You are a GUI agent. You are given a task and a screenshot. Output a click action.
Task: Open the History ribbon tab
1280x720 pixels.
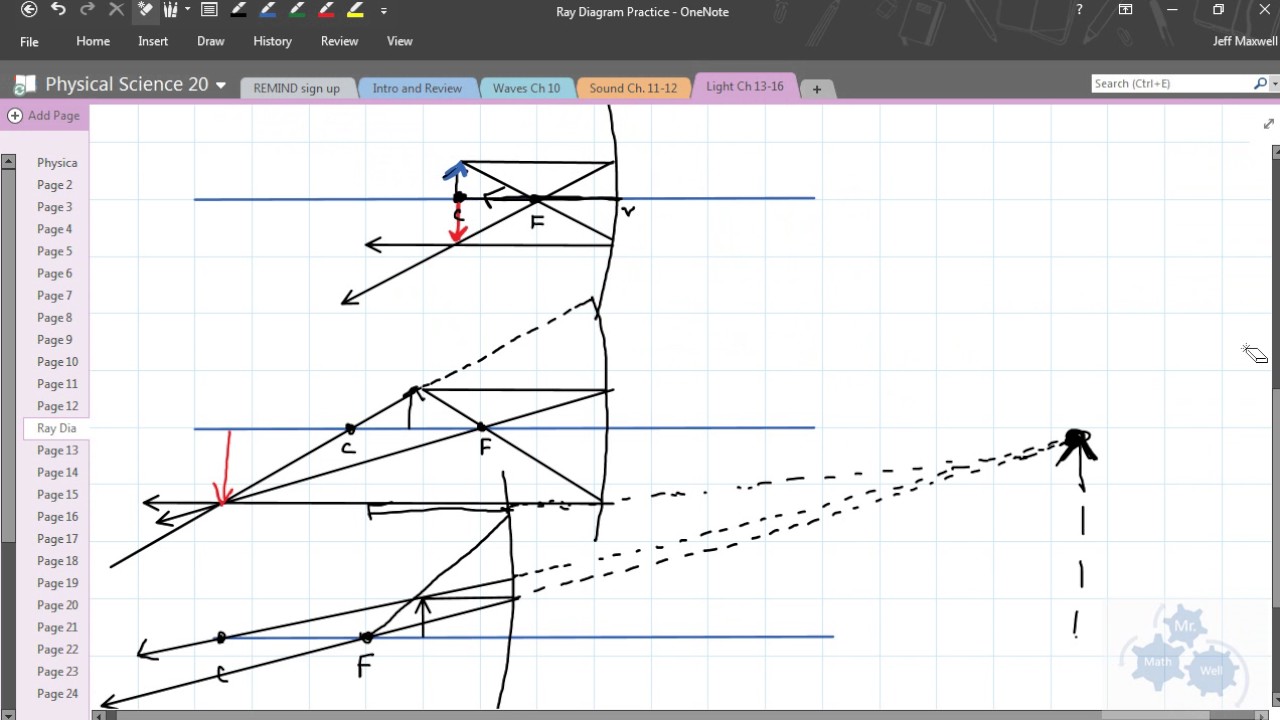click(272, 41)
